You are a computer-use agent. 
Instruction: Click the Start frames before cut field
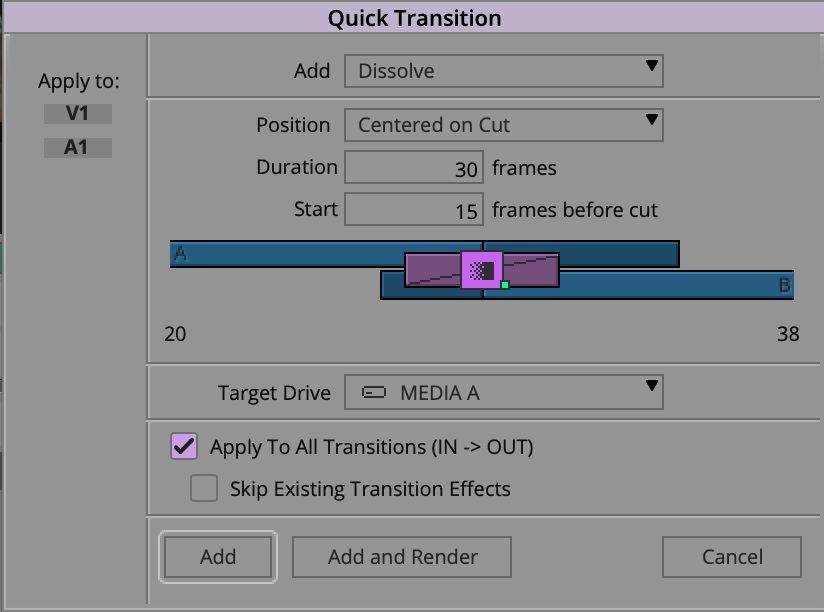coord(414,210)
